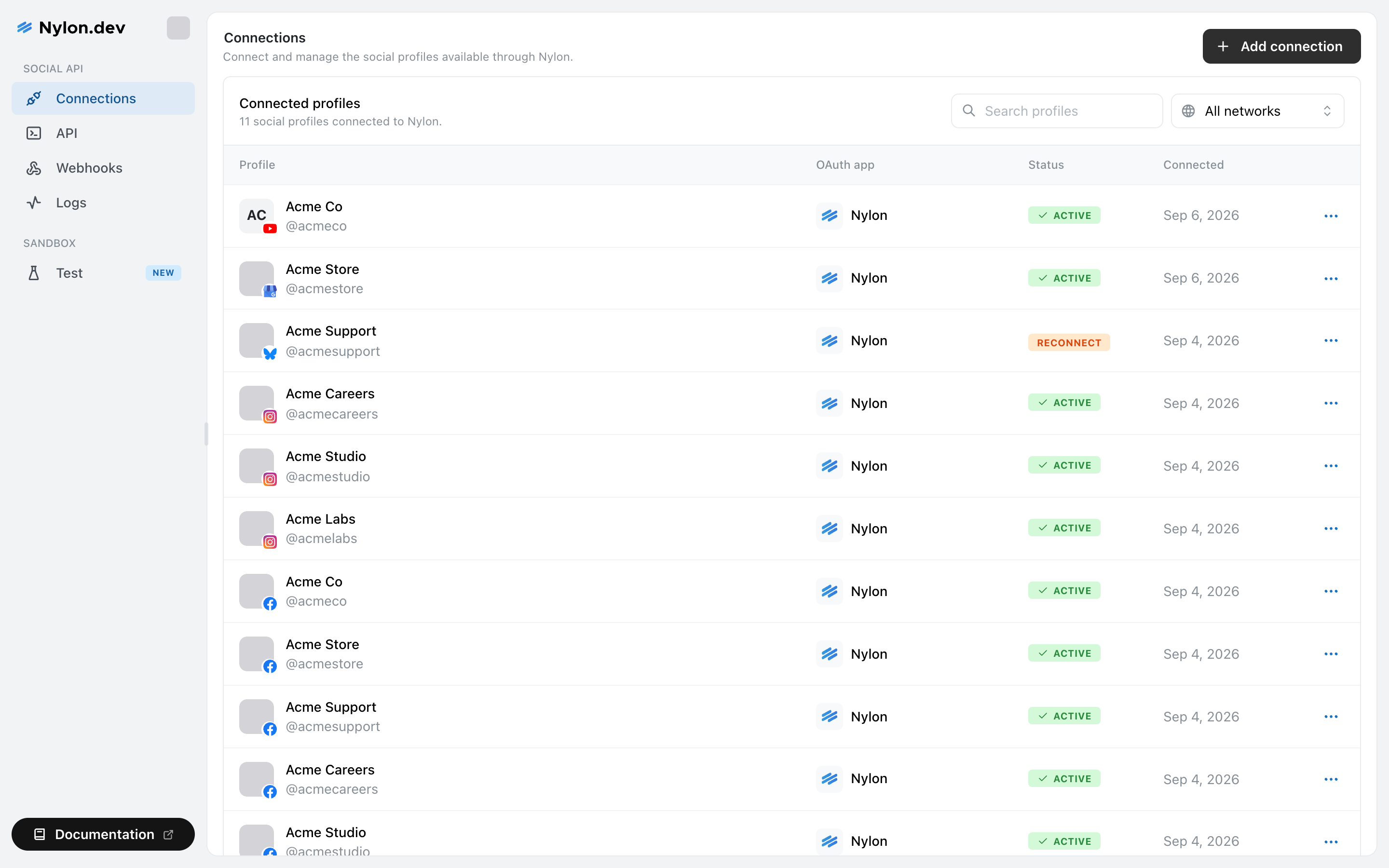Viewport: 1389px width, 868px height.
Task: Open the Sandbox Test page
Action: pyautogui.click(x=103, y=272)
